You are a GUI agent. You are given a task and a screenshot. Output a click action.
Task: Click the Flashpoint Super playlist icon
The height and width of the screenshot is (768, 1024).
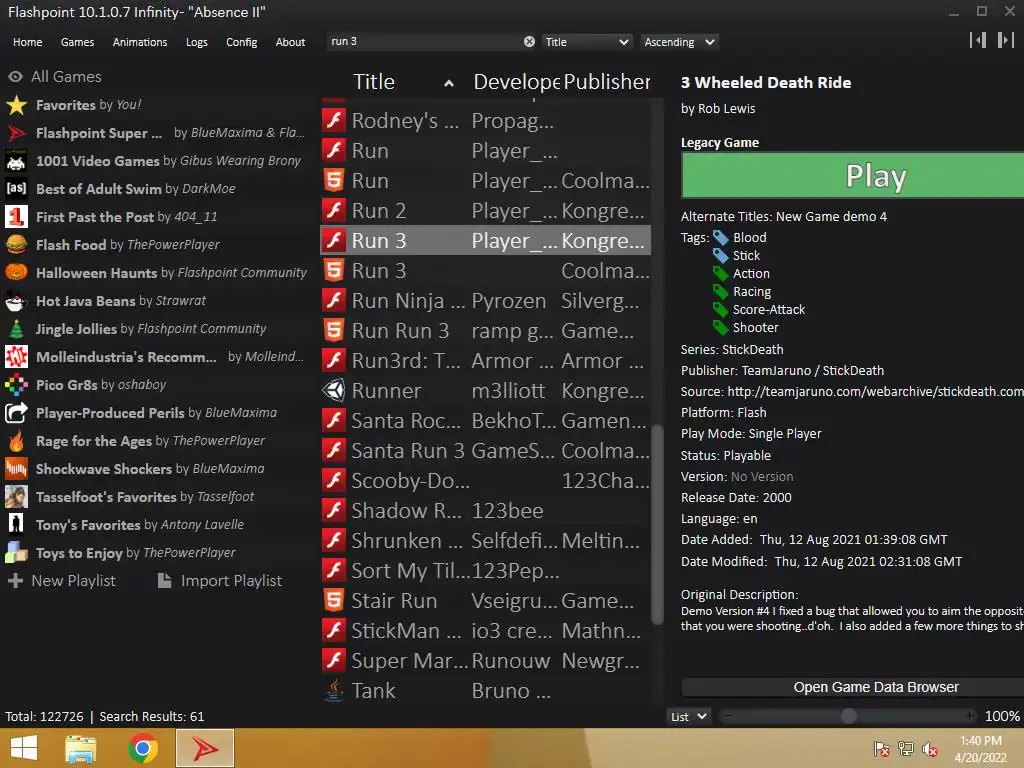tap(16, 133)
